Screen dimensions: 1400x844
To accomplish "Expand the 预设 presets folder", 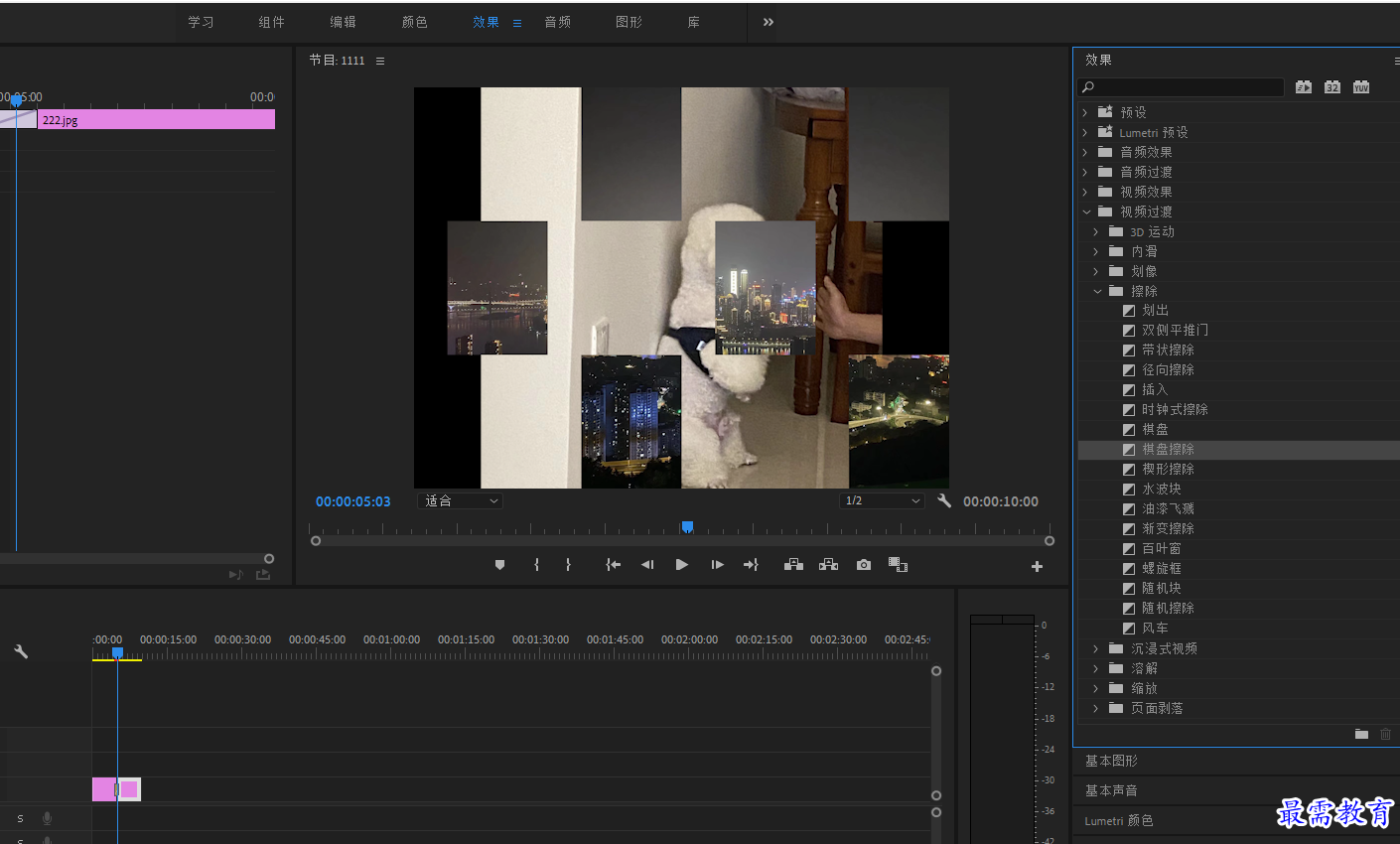I will 1085,112.
